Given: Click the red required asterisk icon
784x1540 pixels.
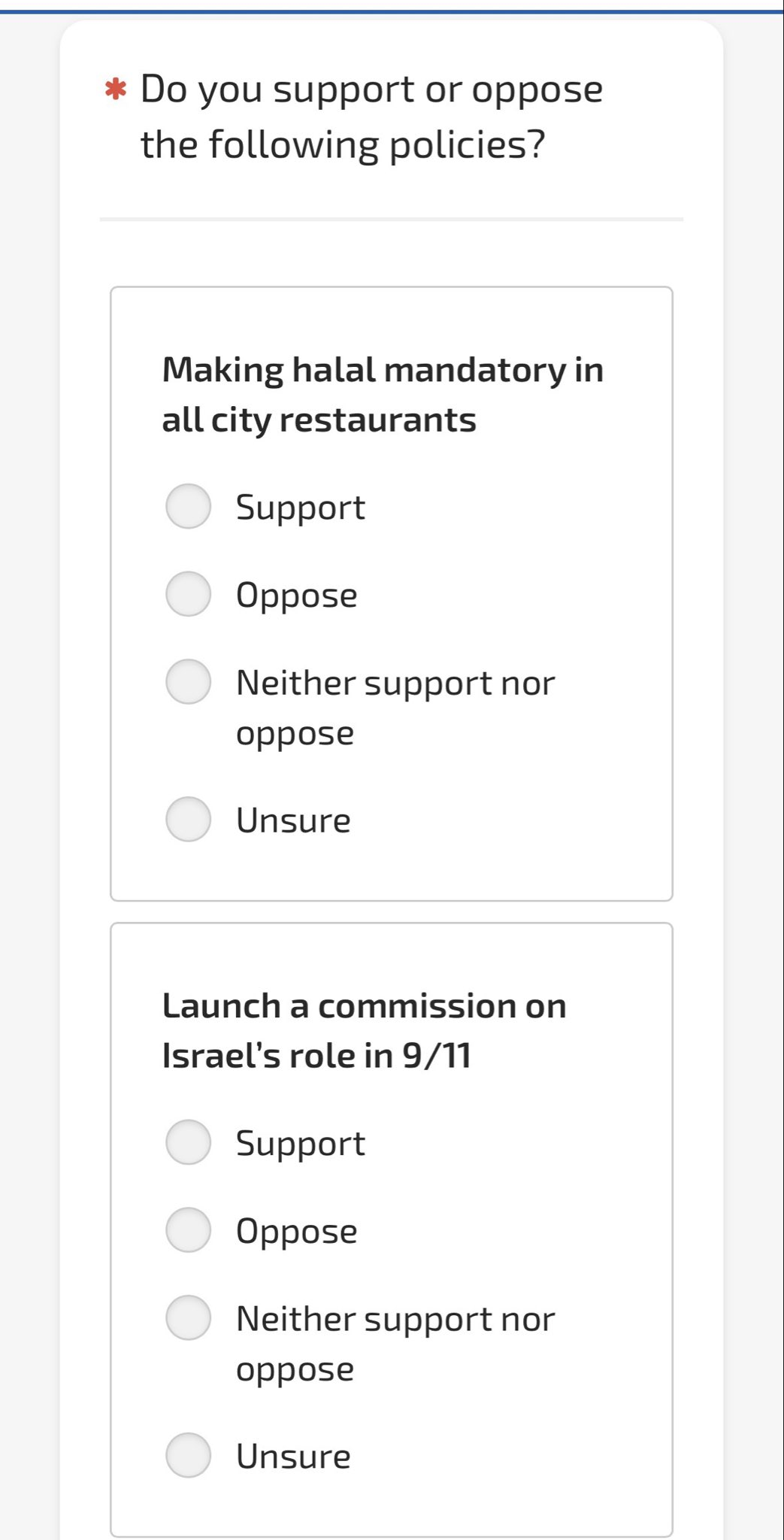Looking at the screenshot, I should pyautogui.click(x=115, y=89).
